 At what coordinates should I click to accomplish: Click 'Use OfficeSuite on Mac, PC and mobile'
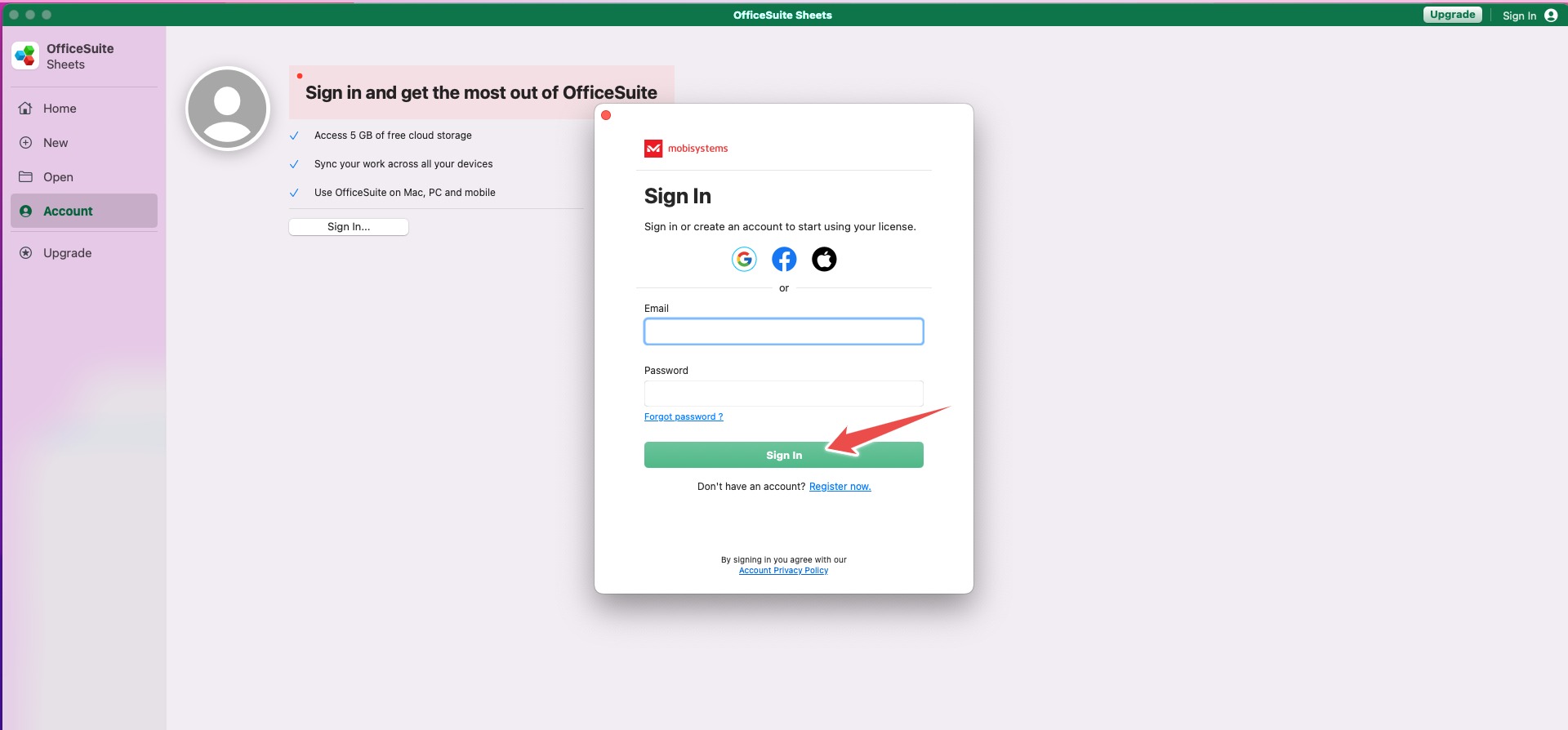[x=405, y=193]
